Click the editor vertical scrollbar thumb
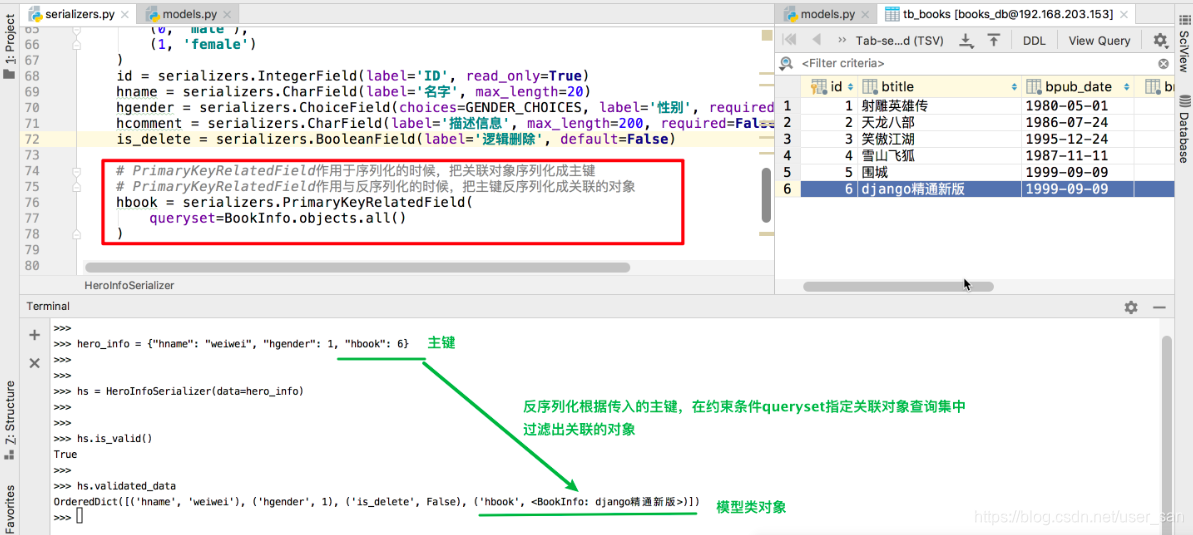1193x535 pixels. coord(767,196)
